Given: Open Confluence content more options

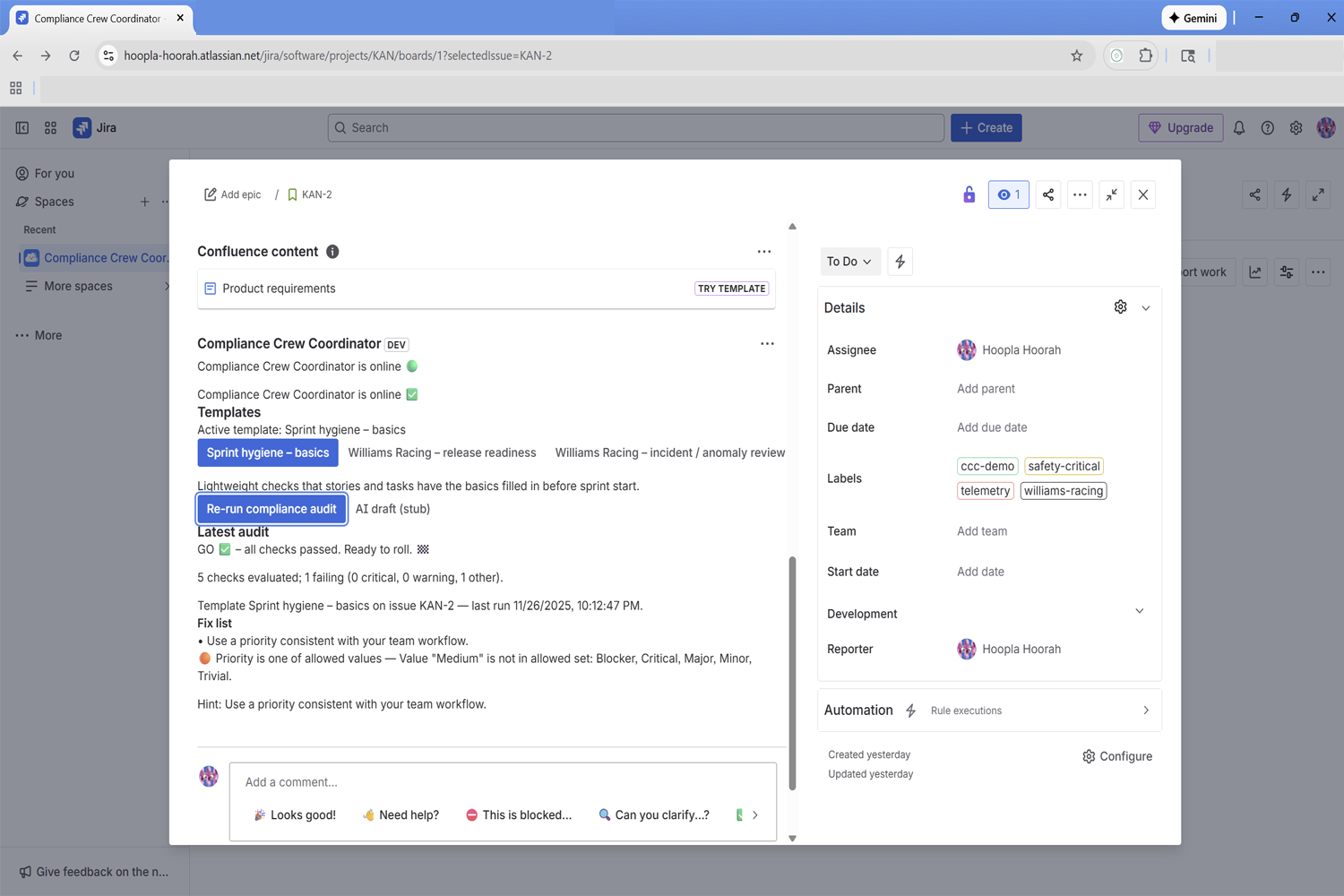Looking at the screenshot, I should [764, 252].
